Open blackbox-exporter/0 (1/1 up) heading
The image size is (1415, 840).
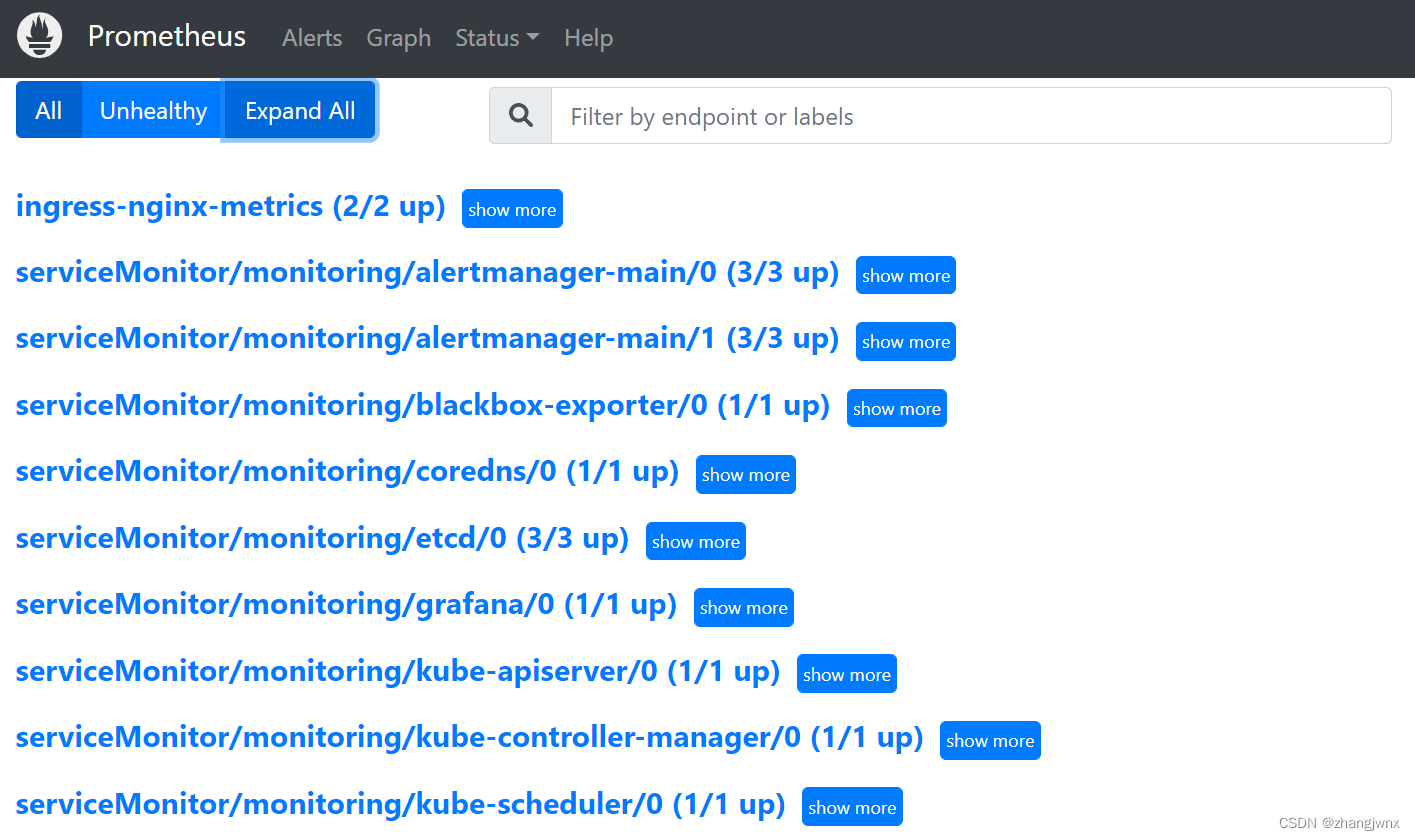coord(423,406)
